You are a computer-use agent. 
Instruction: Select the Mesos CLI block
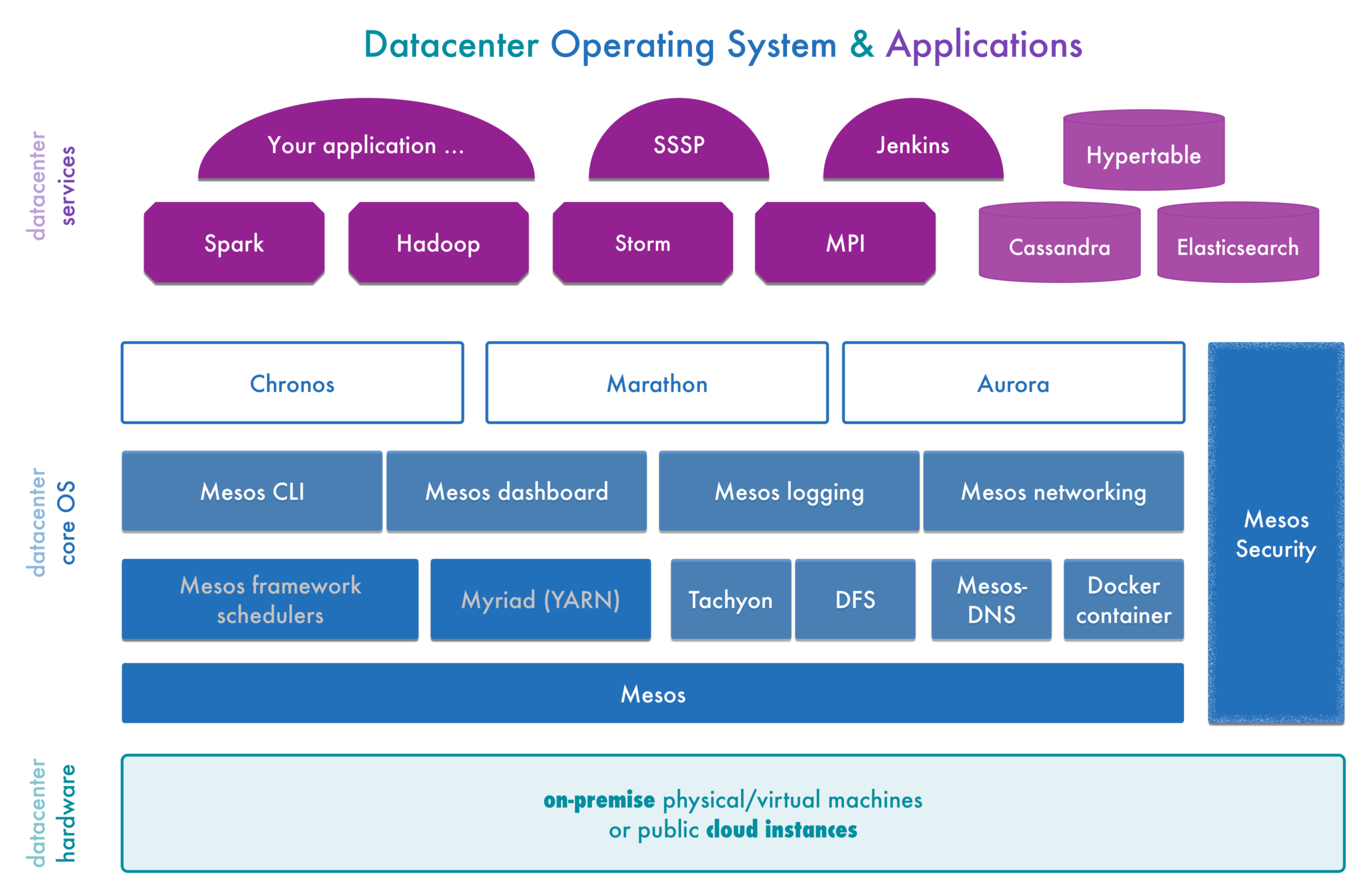tap(252, 491)
